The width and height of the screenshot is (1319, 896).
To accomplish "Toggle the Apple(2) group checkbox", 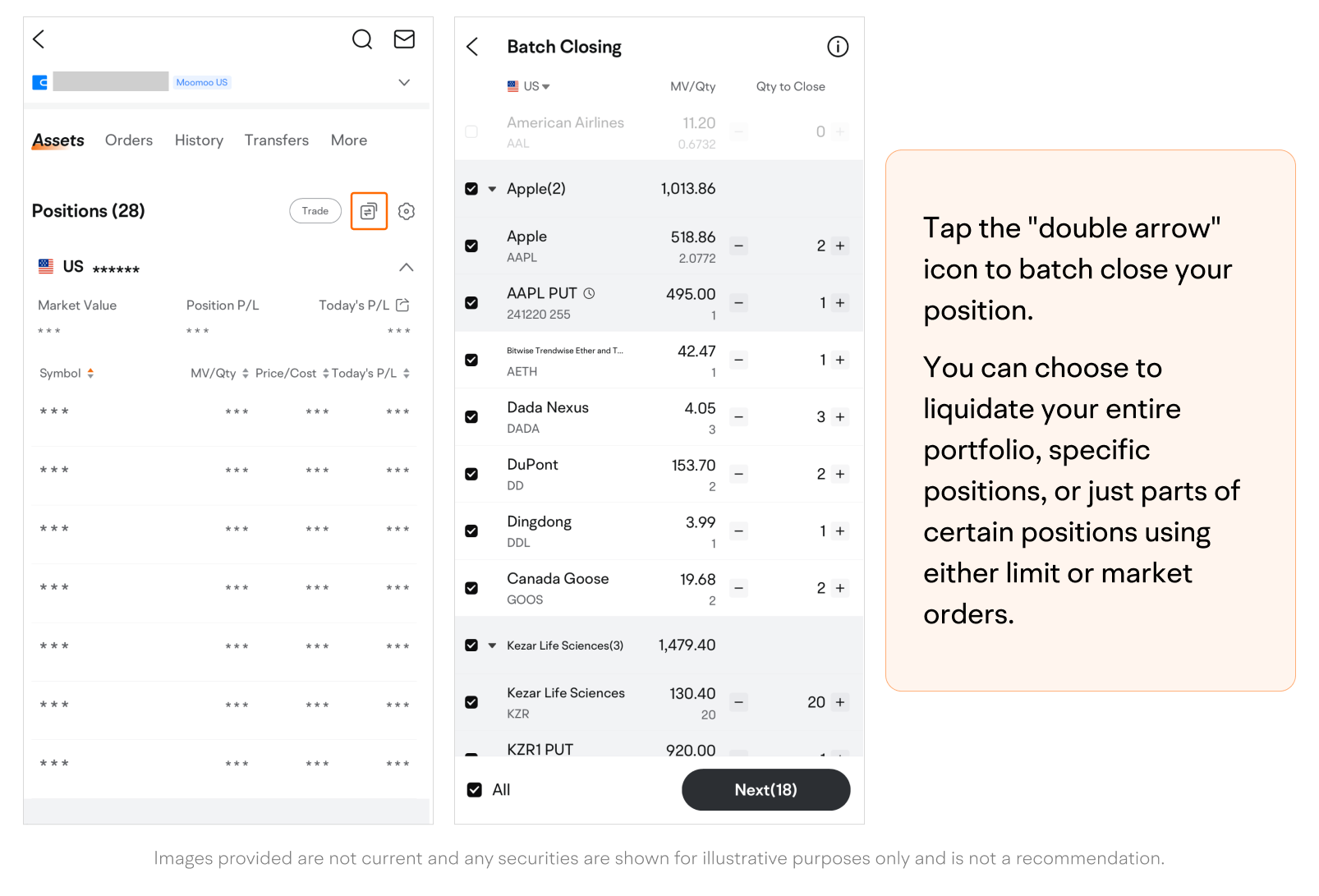I will tap(471, 189).
